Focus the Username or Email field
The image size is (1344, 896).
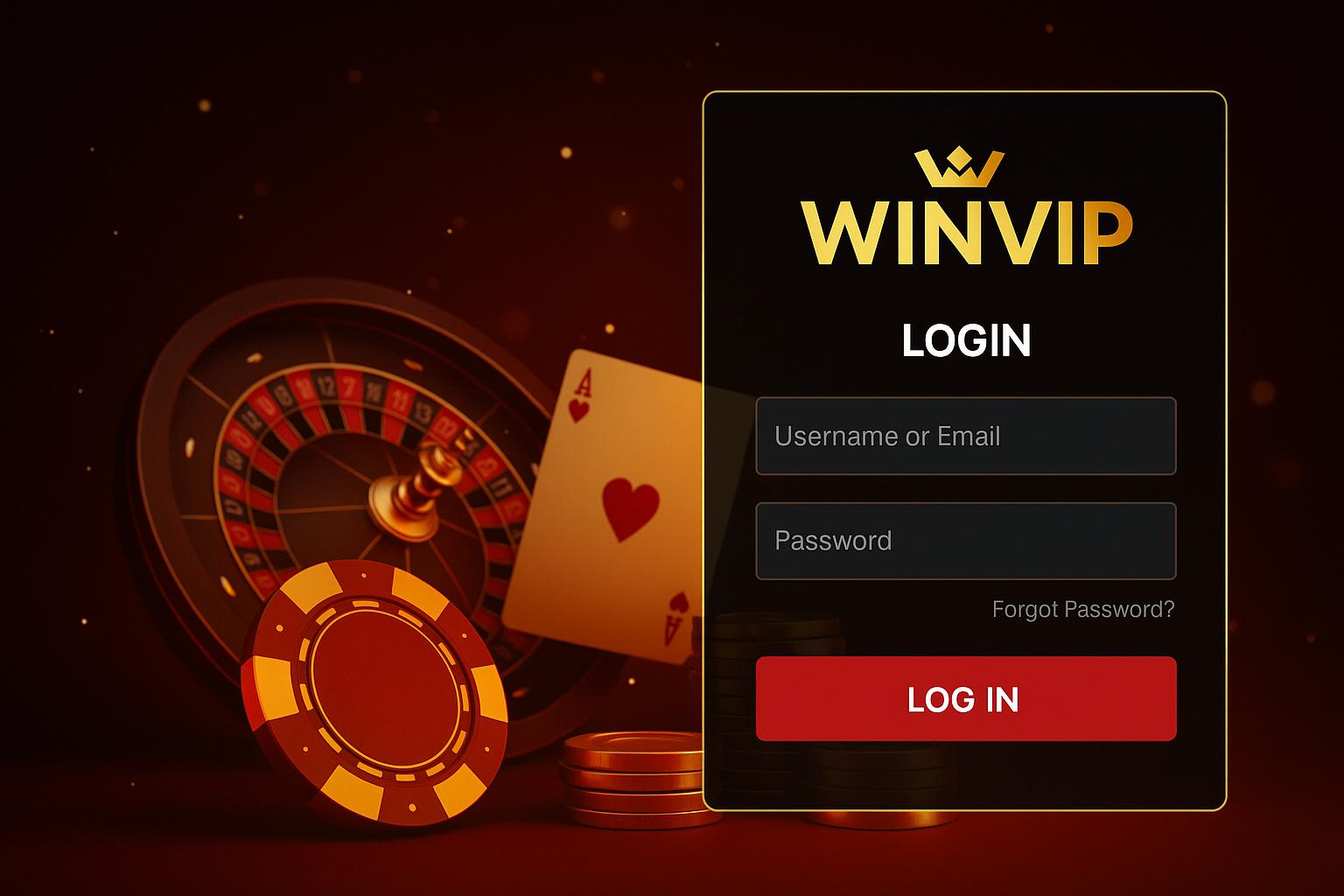coord(965,436)
